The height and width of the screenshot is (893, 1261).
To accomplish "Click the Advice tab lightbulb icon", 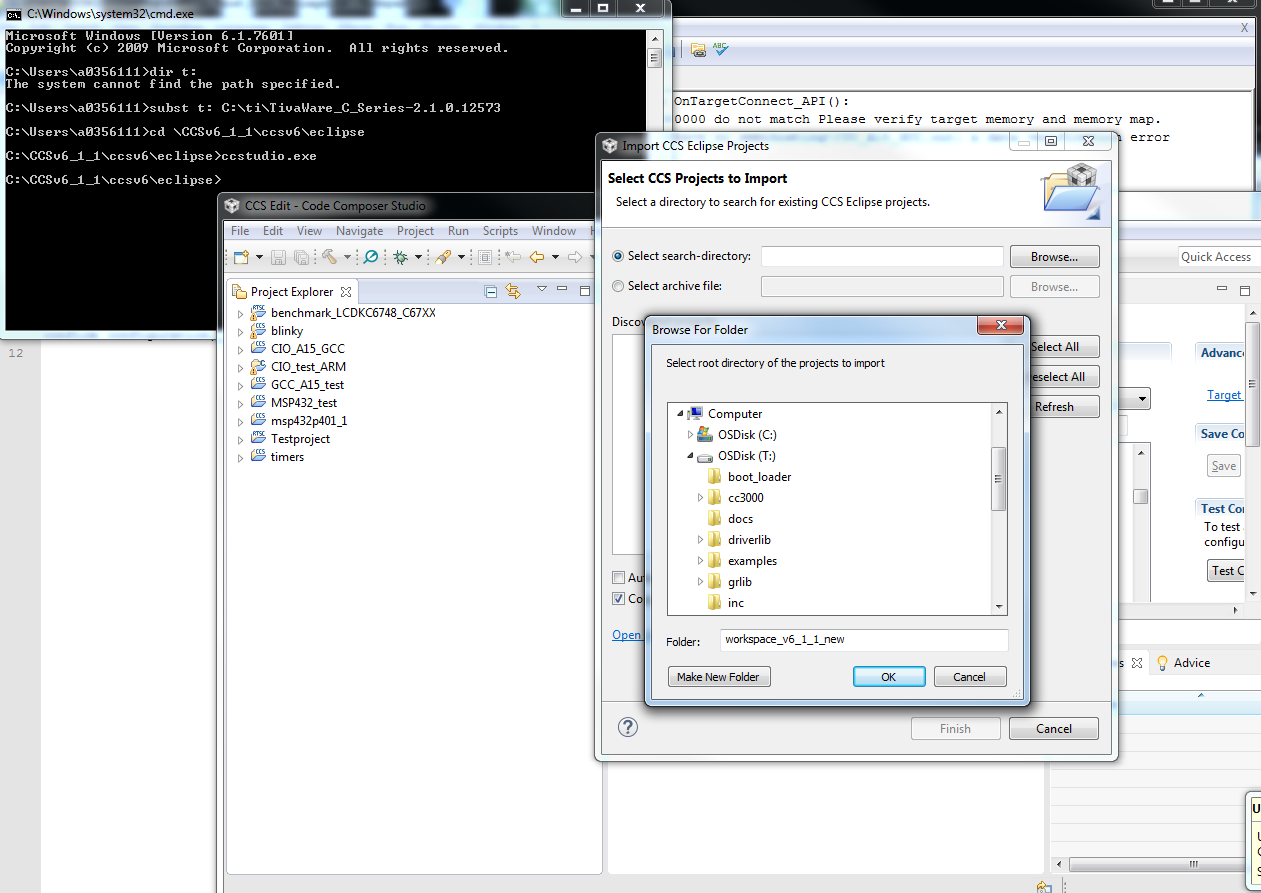I will click(1162, 663).
